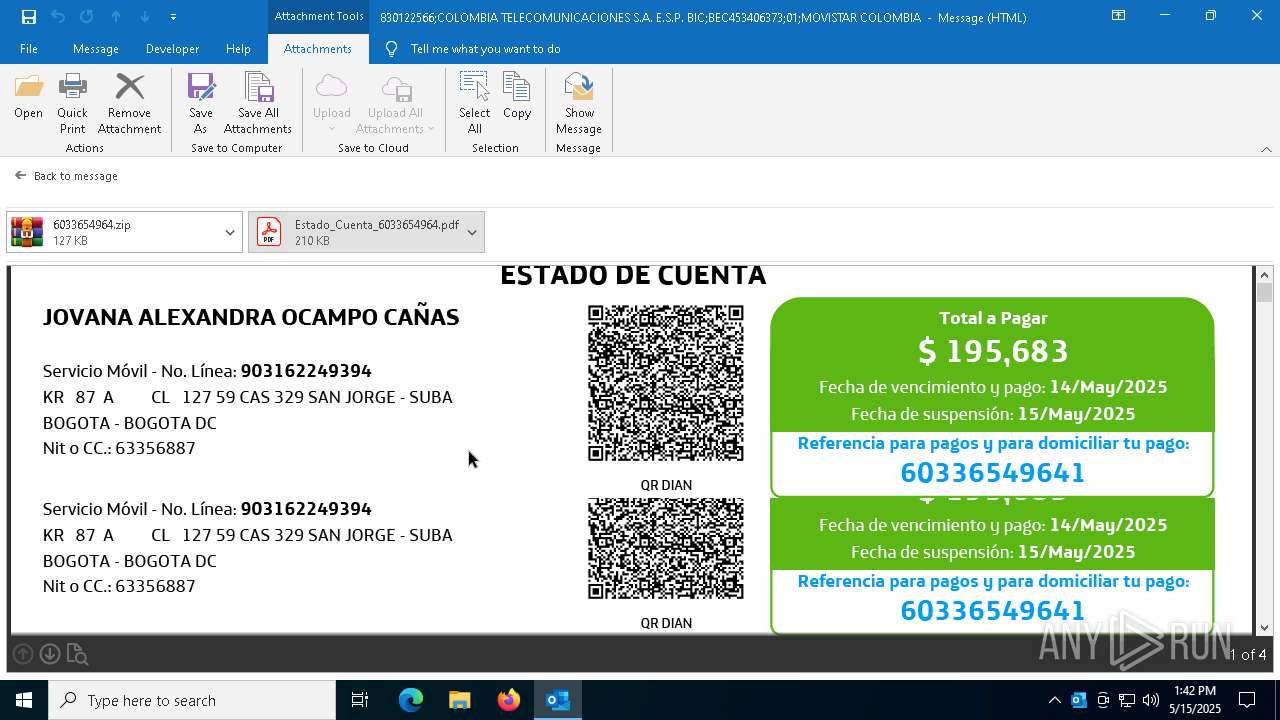
Task: Click Tell me what you want to do
Action: pos(485,48)
